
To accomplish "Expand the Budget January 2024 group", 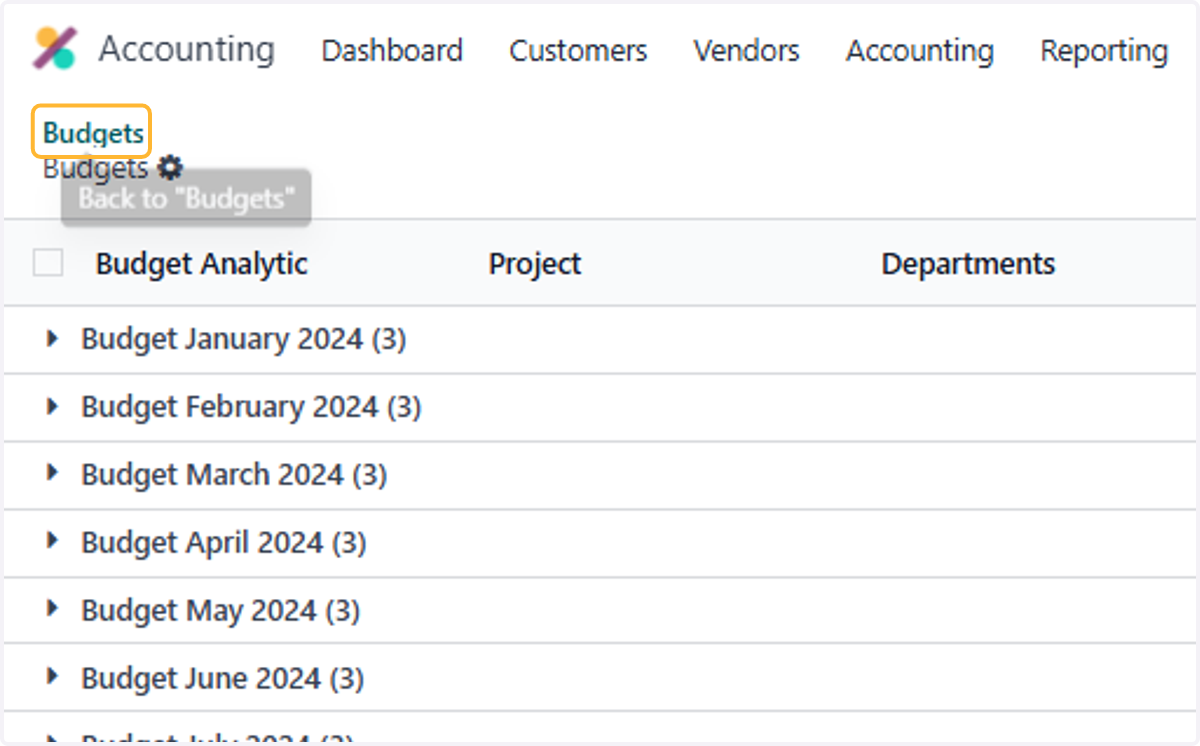I will 53,339.
